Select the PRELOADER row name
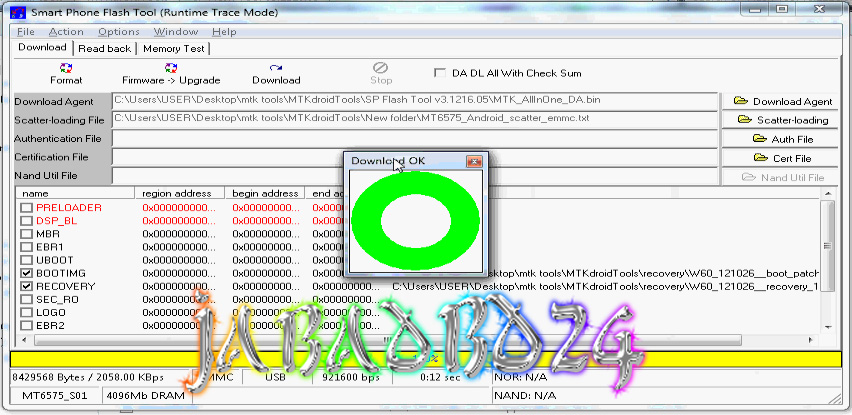852x415 pixels. point(68,208)
